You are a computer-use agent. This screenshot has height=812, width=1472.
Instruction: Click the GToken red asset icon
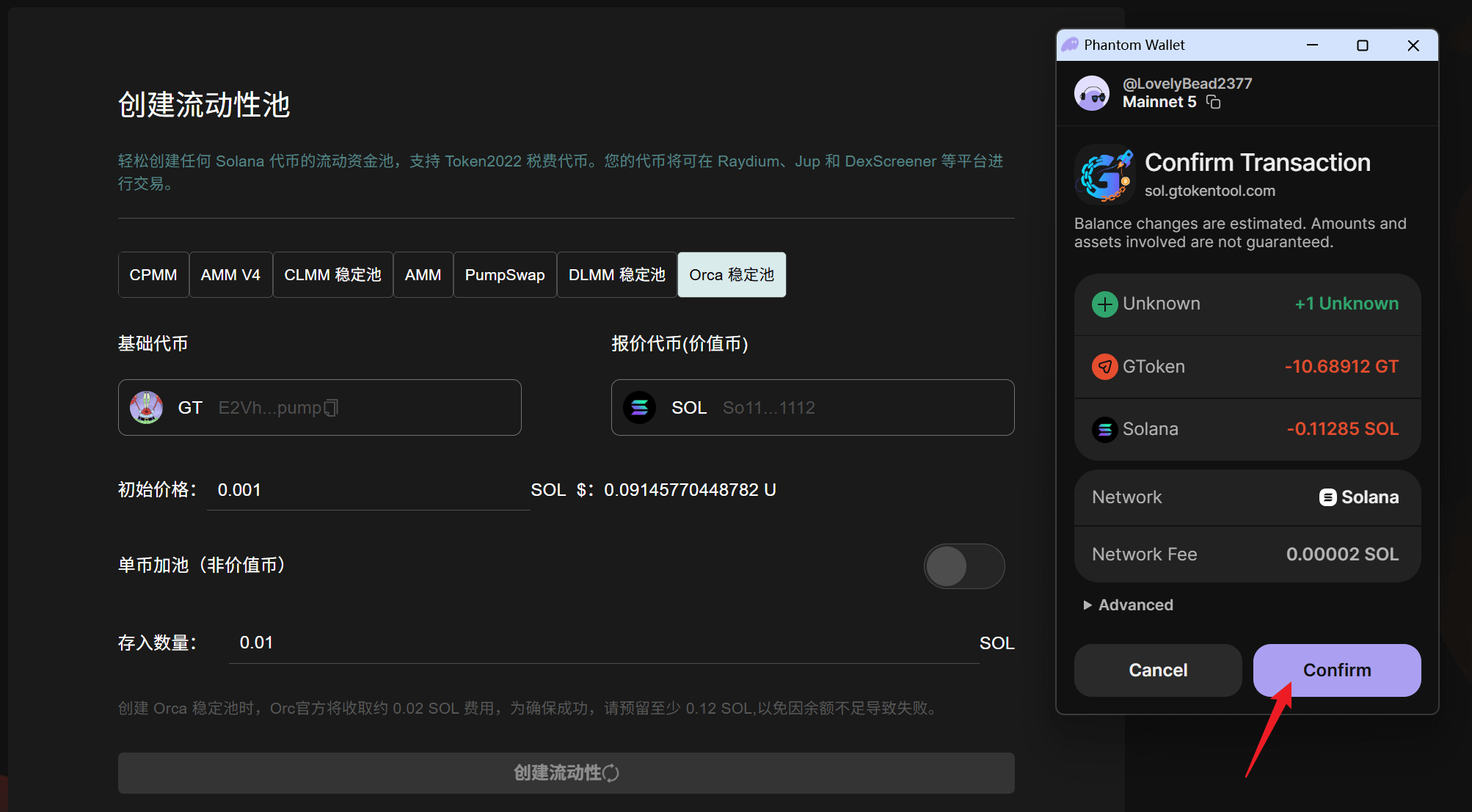pyautogui.click(x=1104, y=367)
